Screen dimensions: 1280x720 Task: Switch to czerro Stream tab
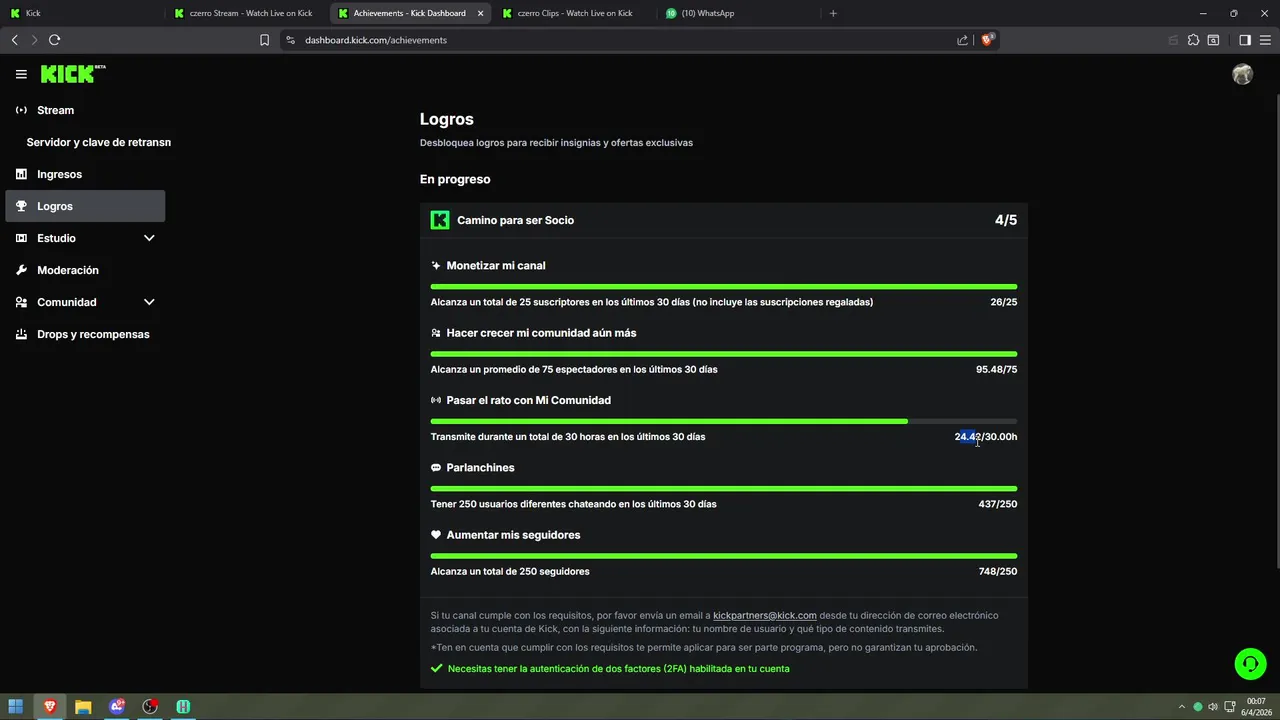coord(244,13)
